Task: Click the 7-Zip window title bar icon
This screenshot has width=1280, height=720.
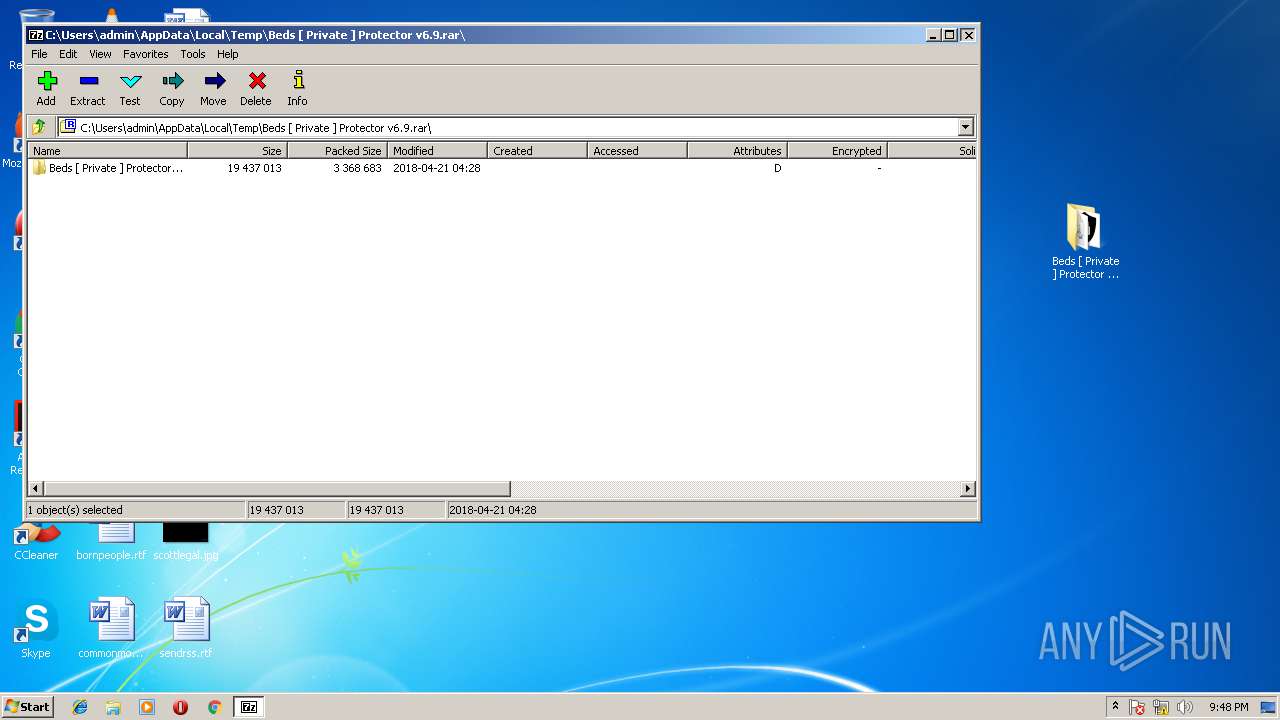Action: pos(36,35)
